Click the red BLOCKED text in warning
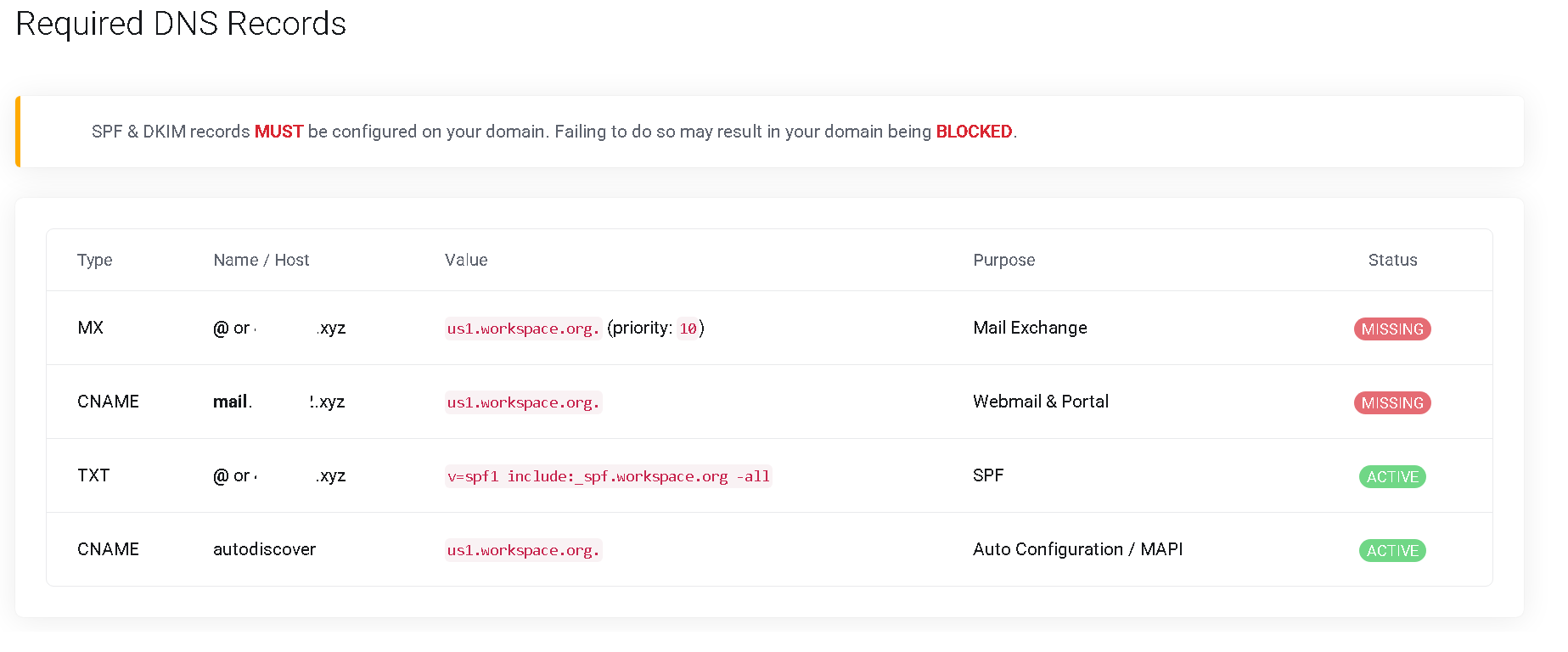 click(973, 132)
